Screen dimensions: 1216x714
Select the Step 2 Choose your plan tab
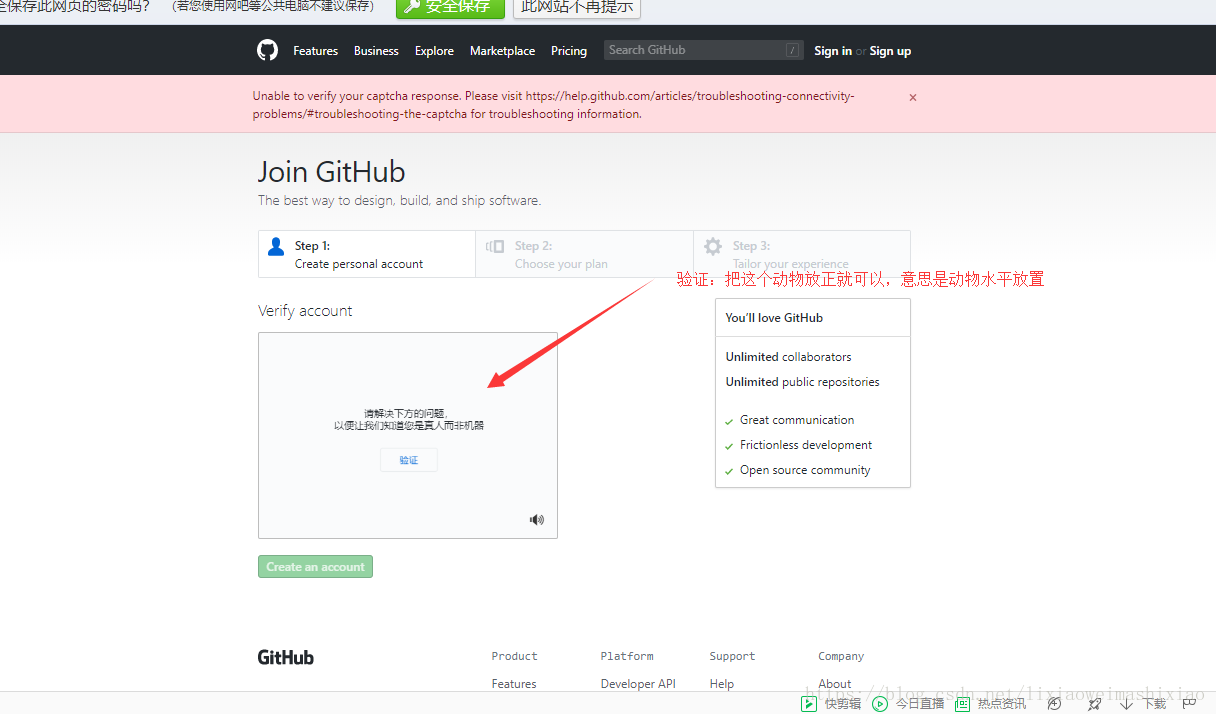tap(585, 254)
